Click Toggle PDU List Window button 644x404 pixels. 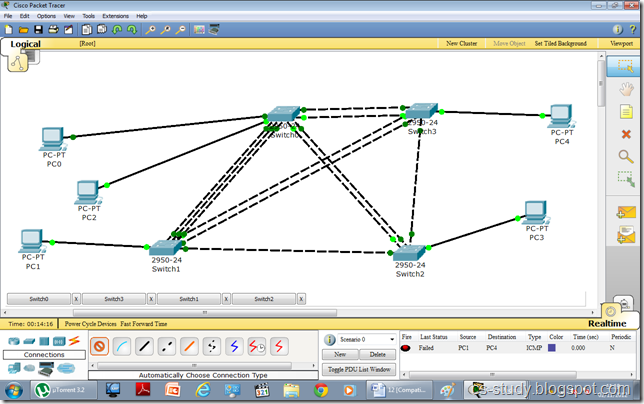click(x=359, y=370)
